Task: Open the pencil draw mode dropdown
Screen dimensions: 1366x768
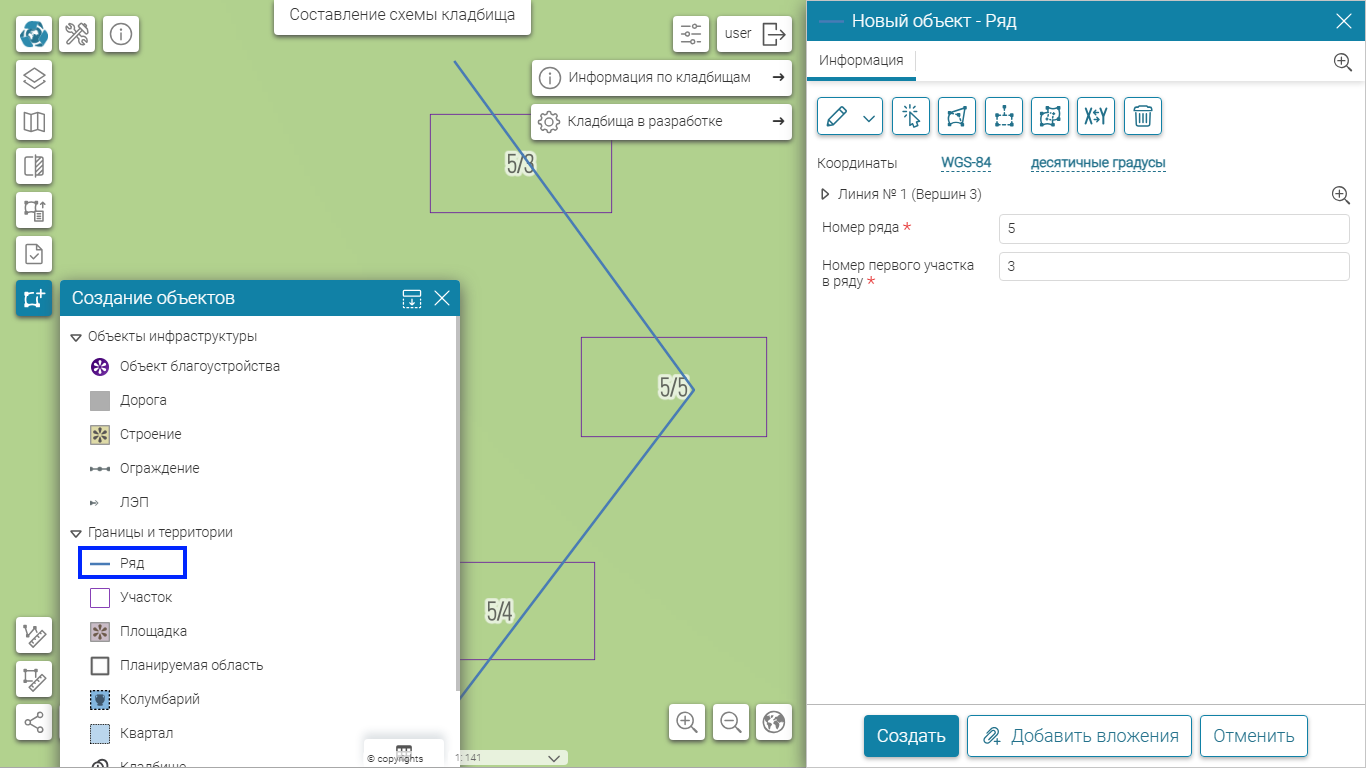Action: coord(869,117)
